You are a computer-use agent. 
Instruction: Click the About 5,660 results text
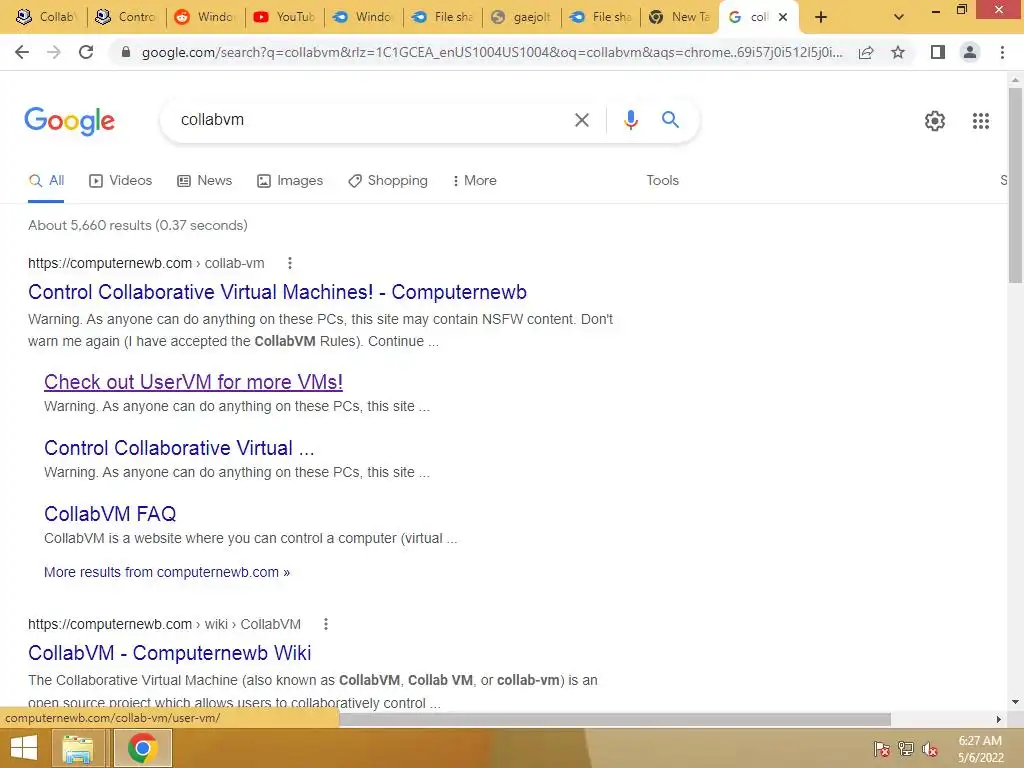click(138, 225)
